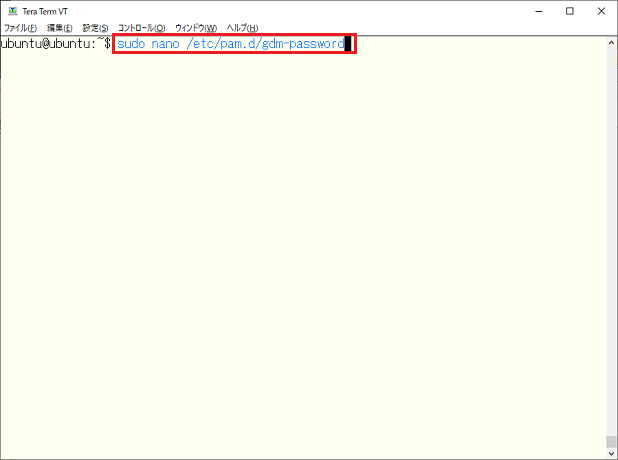This screenshot has width=618, height=460.
Task: Click the empty scrollbar track above the thumb
Action: [x=611, y=240]
